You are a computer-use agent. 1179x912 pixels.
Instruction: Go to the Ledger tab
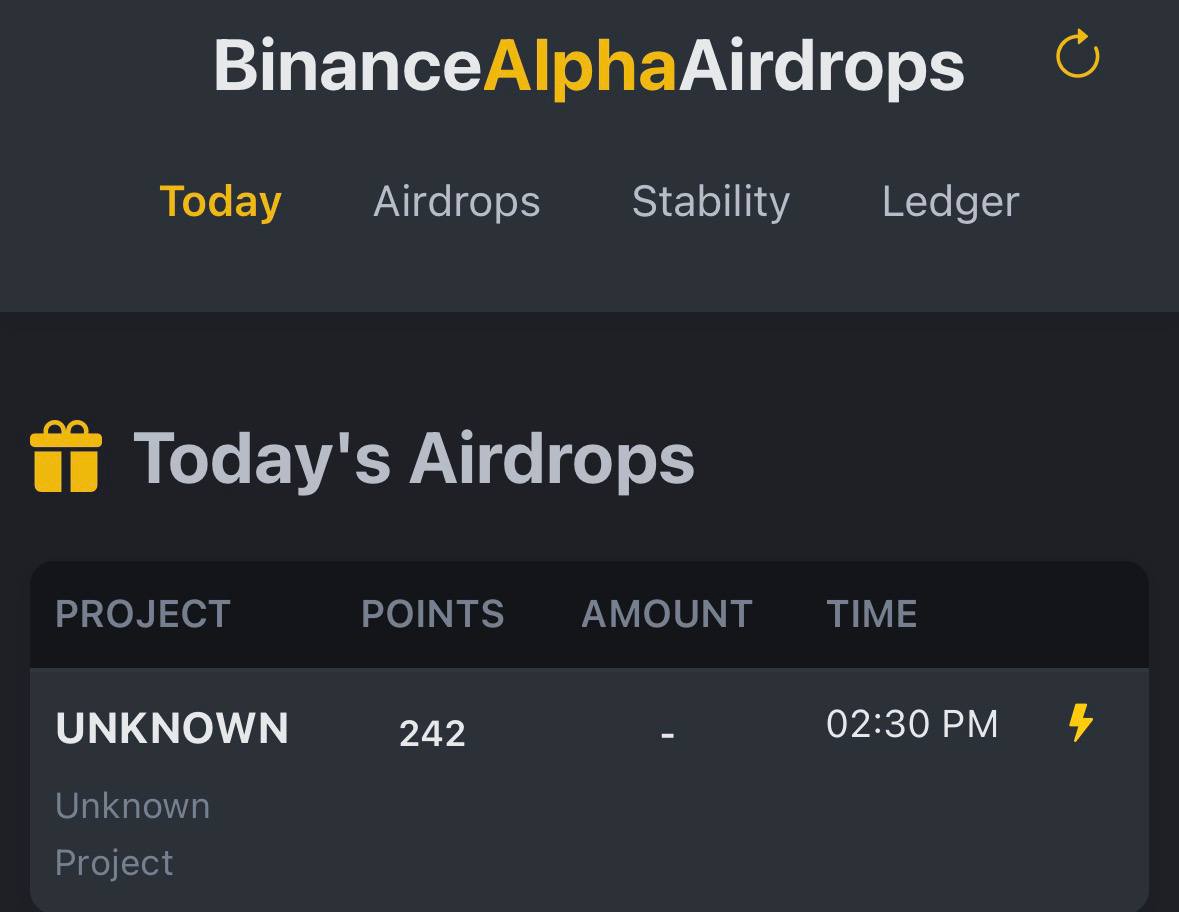(950, 201)
